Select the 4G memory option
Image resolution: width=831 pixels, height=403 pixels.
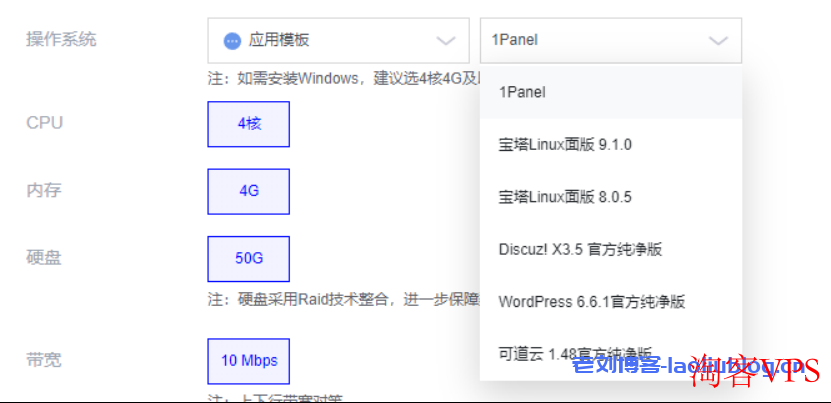pos(249,191)
